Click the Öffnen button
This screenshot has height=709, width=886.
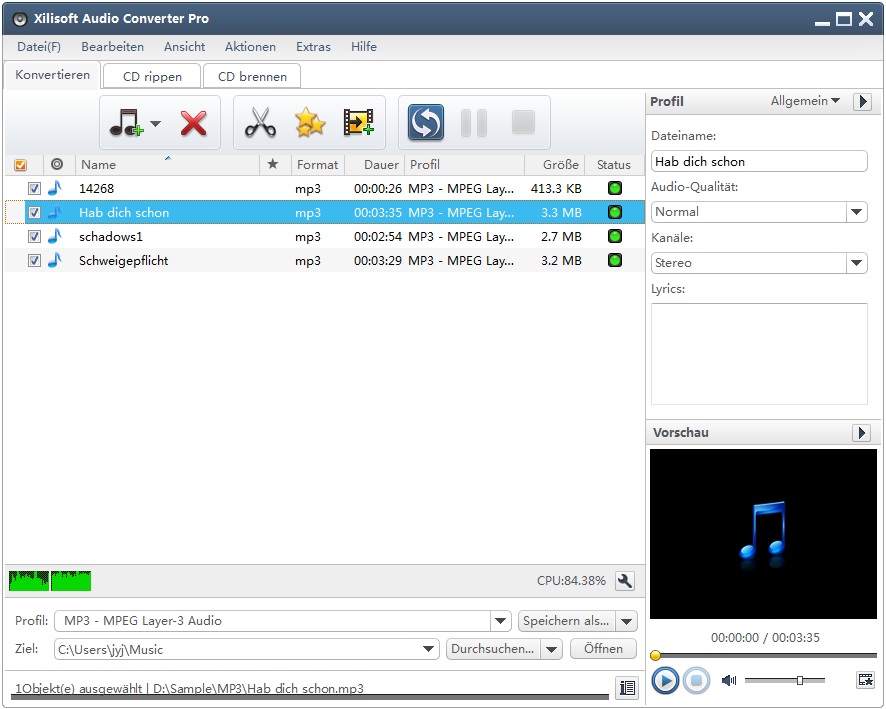pos(603,649)
